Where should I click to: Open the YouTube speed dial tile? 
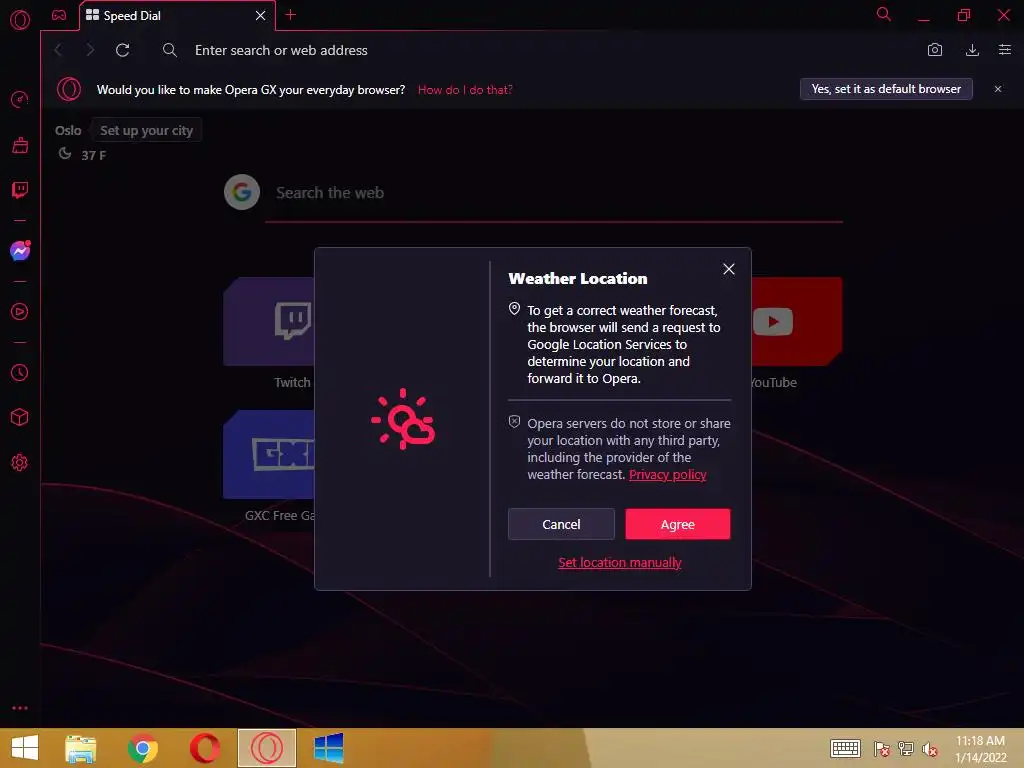[x=797, y=321]
